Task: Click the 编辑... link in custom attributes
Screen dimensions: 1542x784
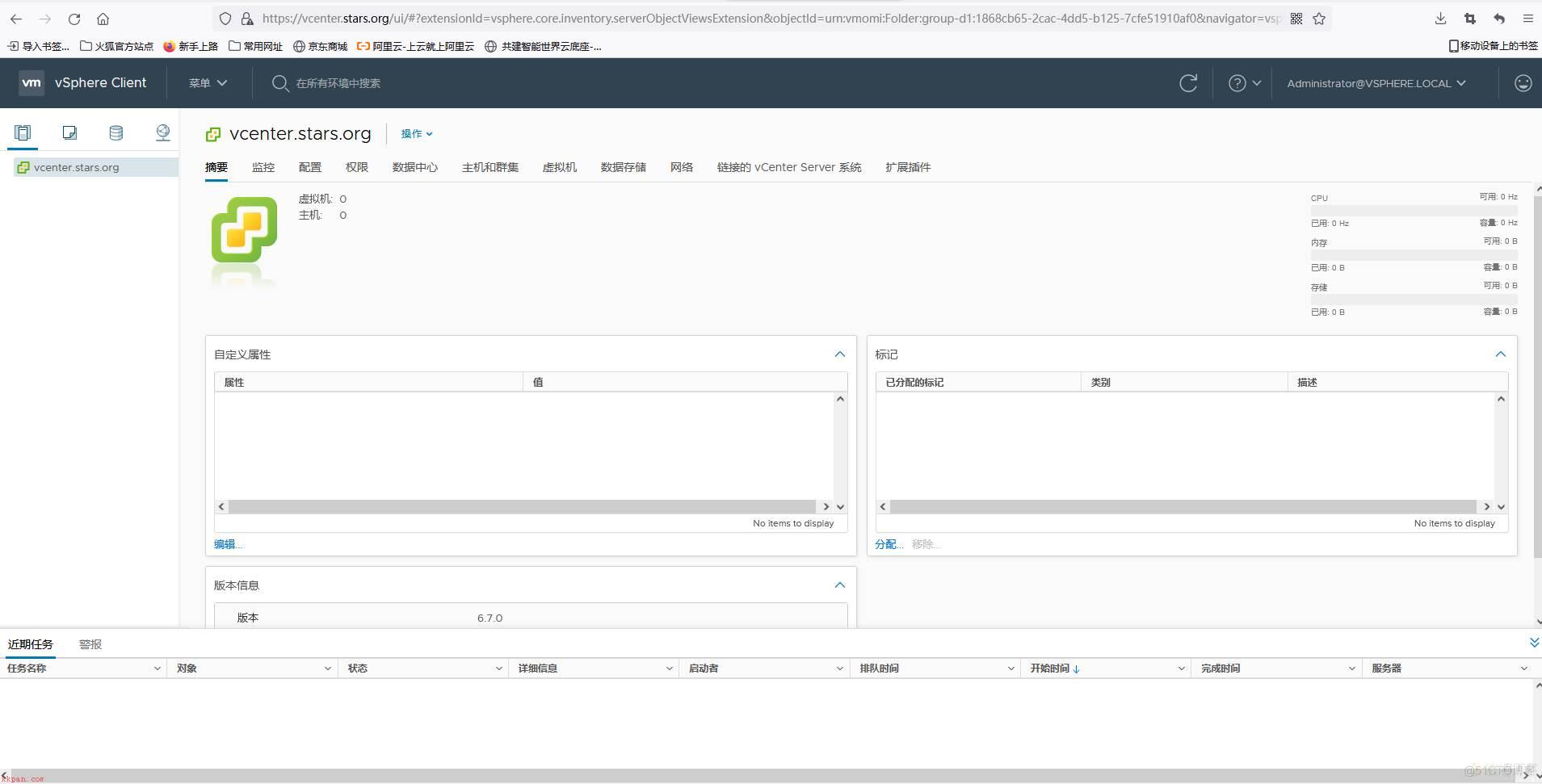Action: [x=228, y=544]
